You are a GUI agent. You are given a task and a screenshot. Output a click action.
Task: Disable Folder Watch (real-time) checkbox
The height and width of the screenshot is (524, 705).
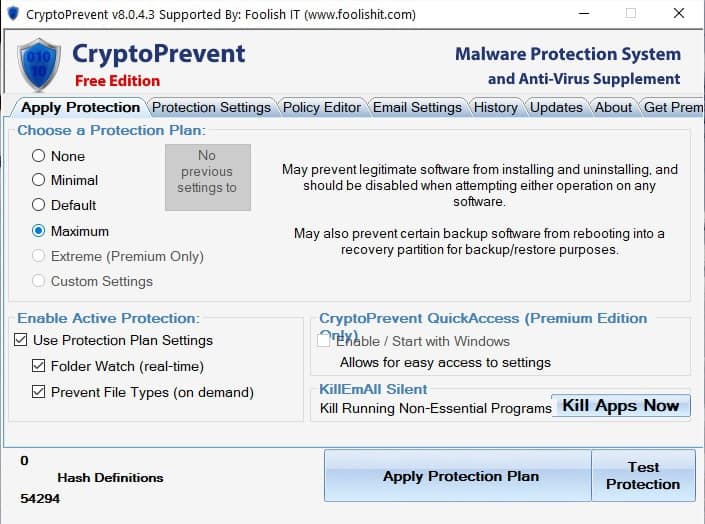[x=39, y=366]
